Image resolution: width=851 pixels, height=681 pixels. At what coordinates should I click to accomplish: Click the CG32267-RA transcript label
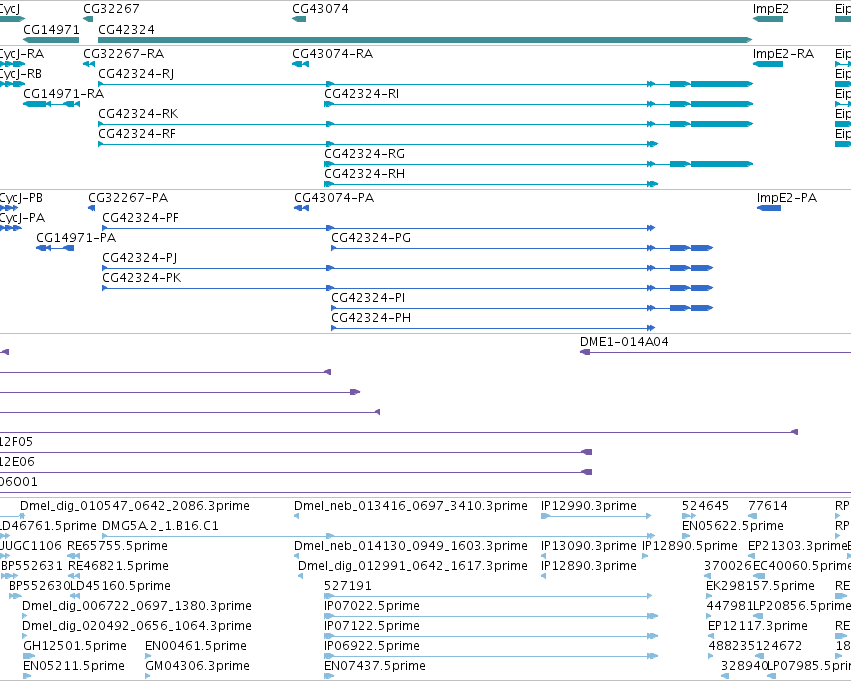coord(124,54)
